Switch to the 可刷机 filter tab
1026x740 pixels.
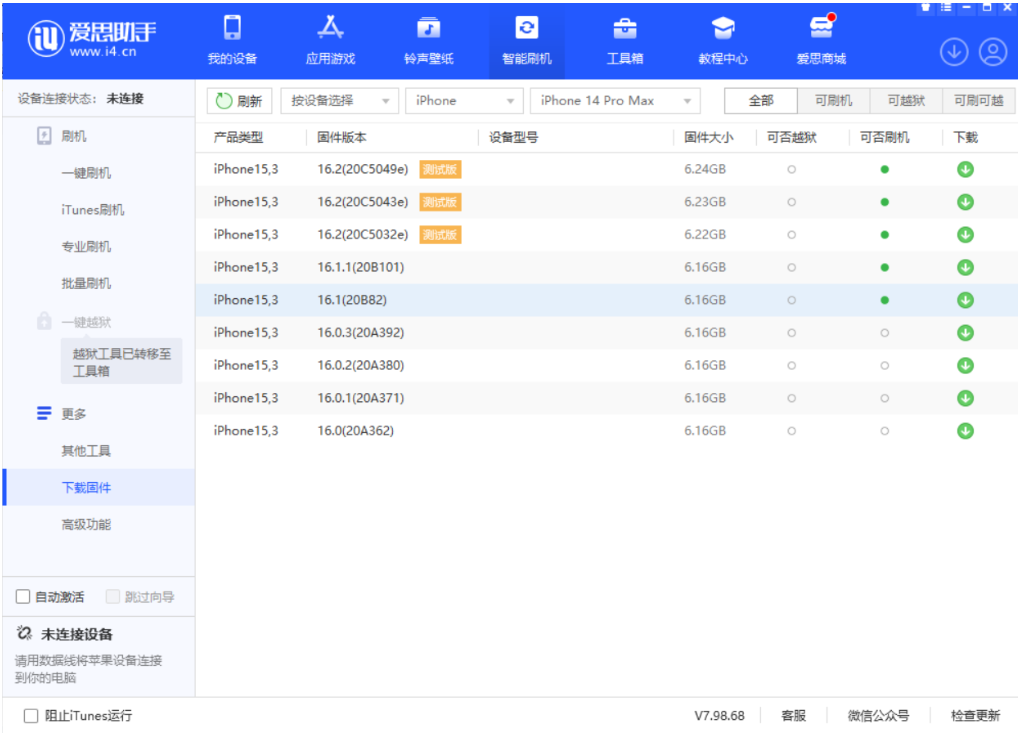coord(834,101)
